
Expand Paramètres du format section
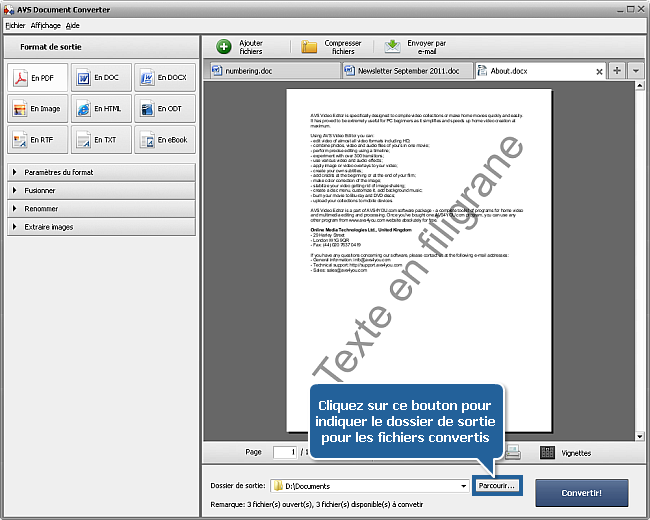pyautogui.click(x=101, y=172)
